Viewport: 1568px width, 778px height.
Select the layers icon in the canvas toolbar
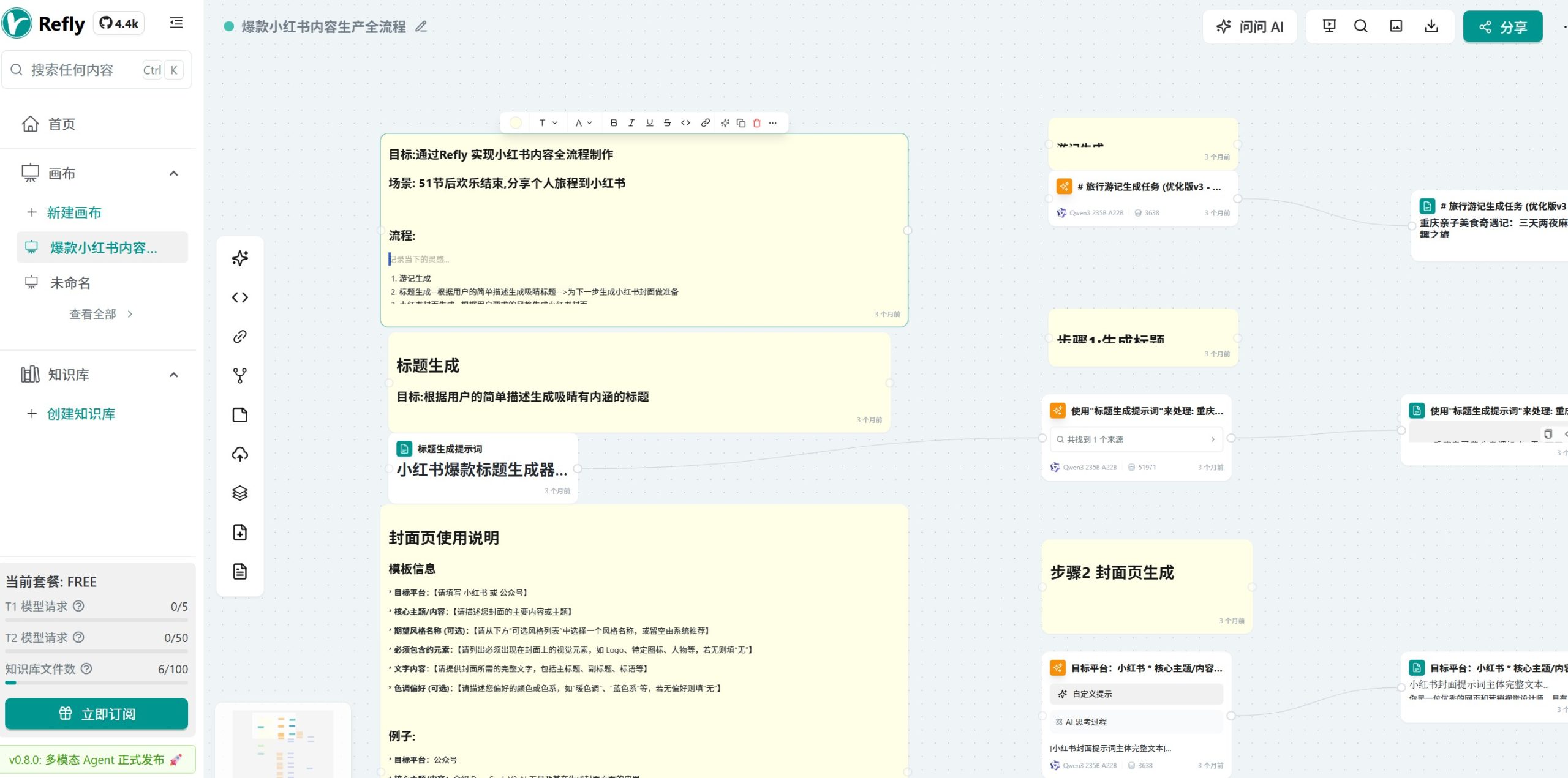pyautogui.click(x=239, y=493)
